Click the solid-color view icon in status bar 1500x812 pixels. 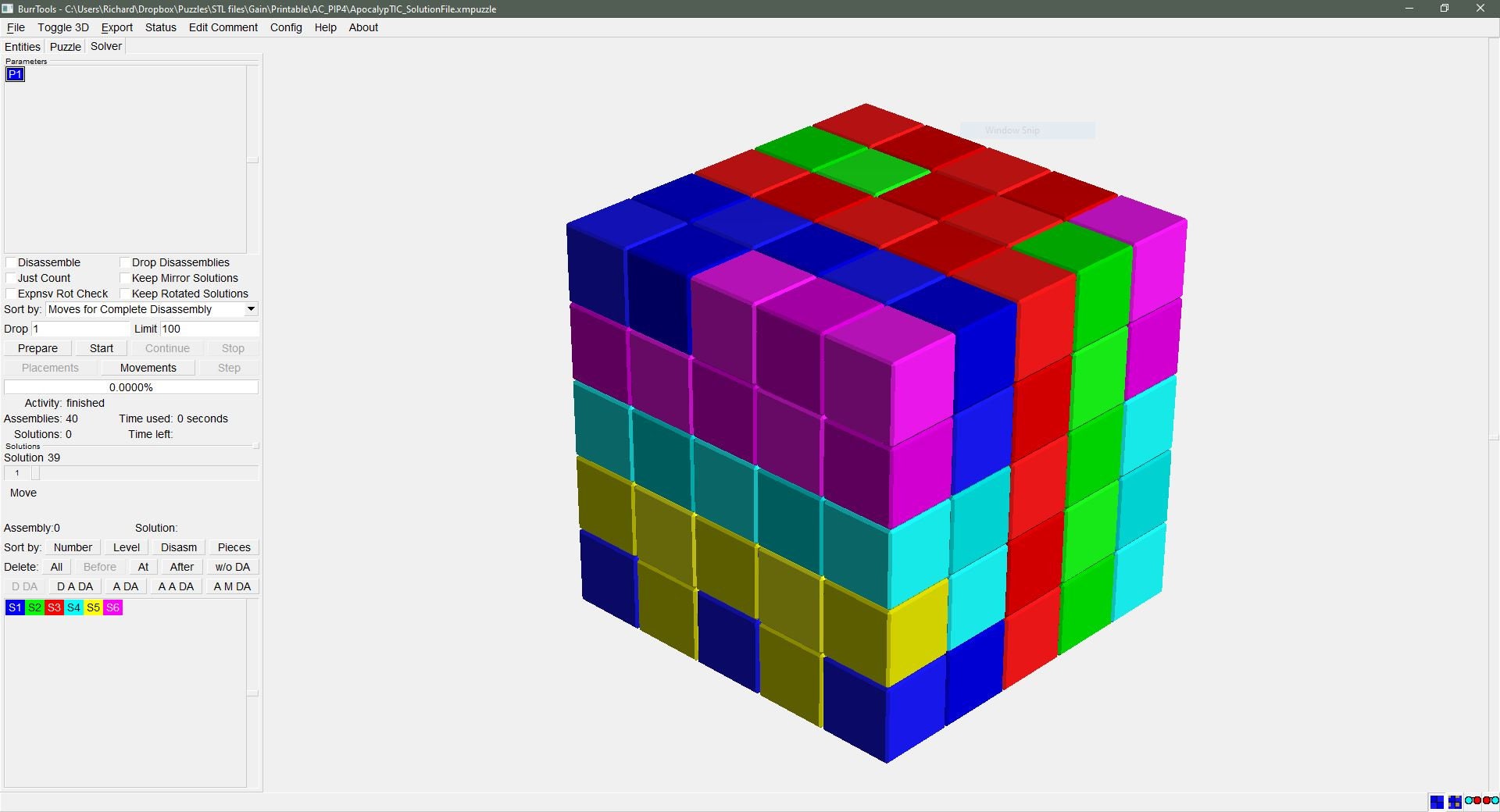[x=1437, y=802]
